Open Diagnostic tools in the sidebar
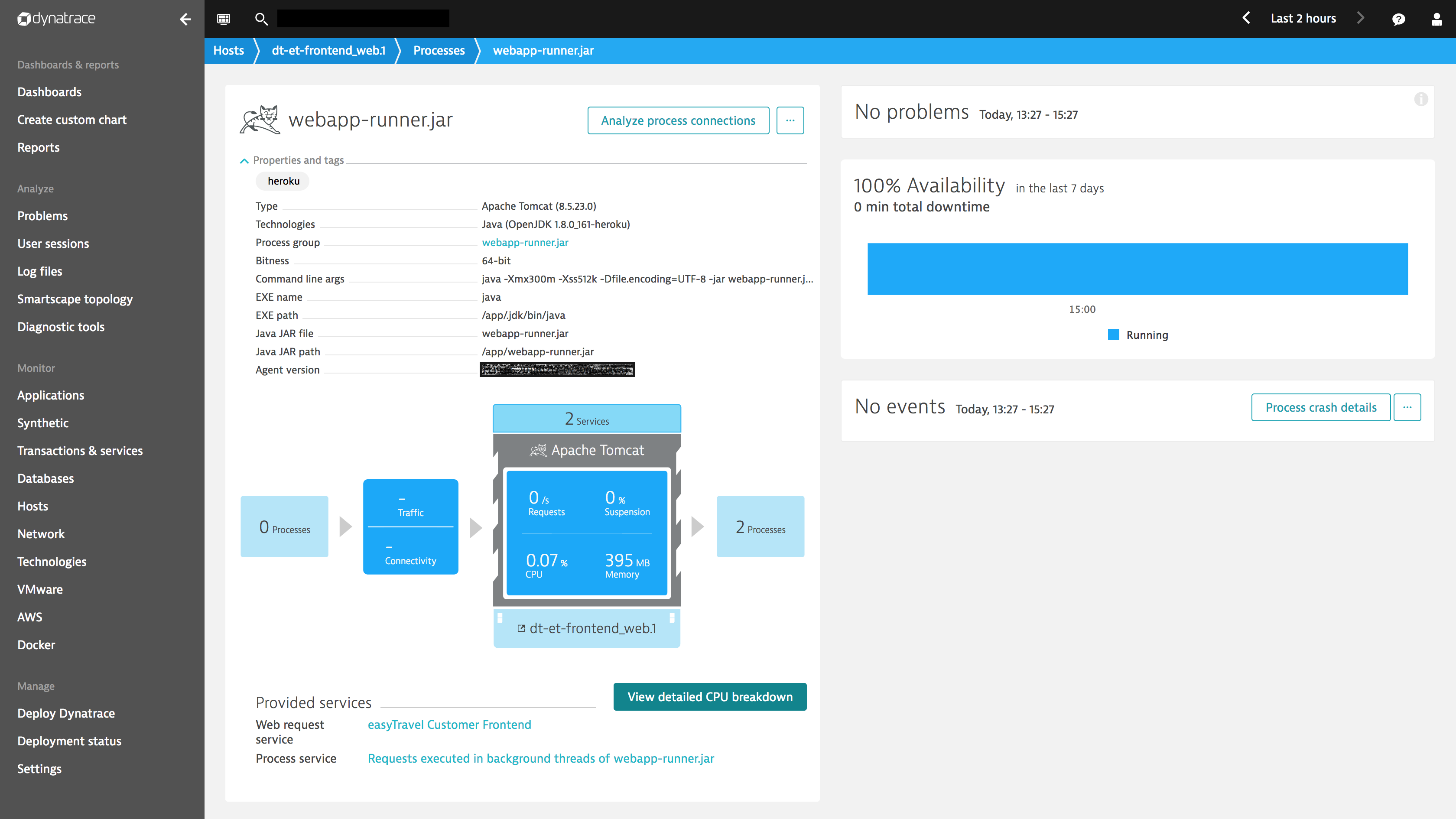 [x=61, y=326]
